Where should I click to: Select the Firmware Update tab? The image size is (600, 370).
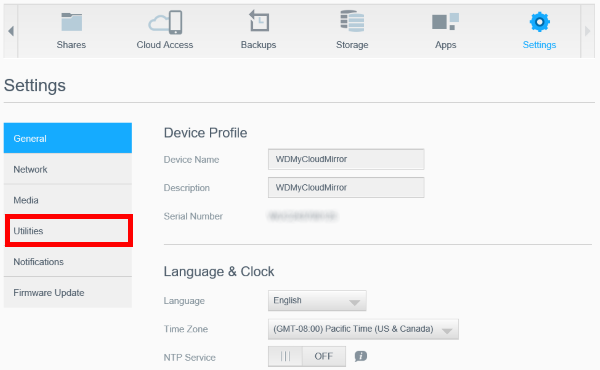68,293
